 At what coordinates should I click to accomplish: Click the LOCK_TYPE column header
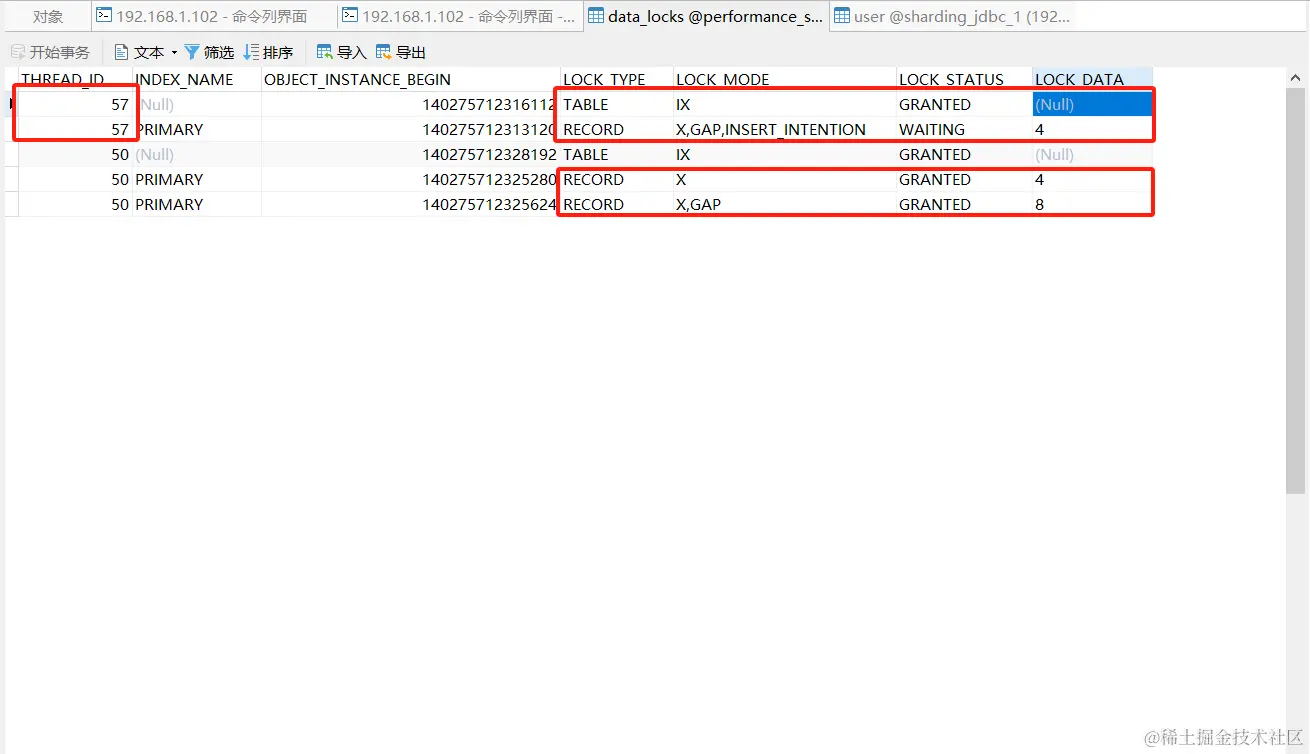(617, 79)
